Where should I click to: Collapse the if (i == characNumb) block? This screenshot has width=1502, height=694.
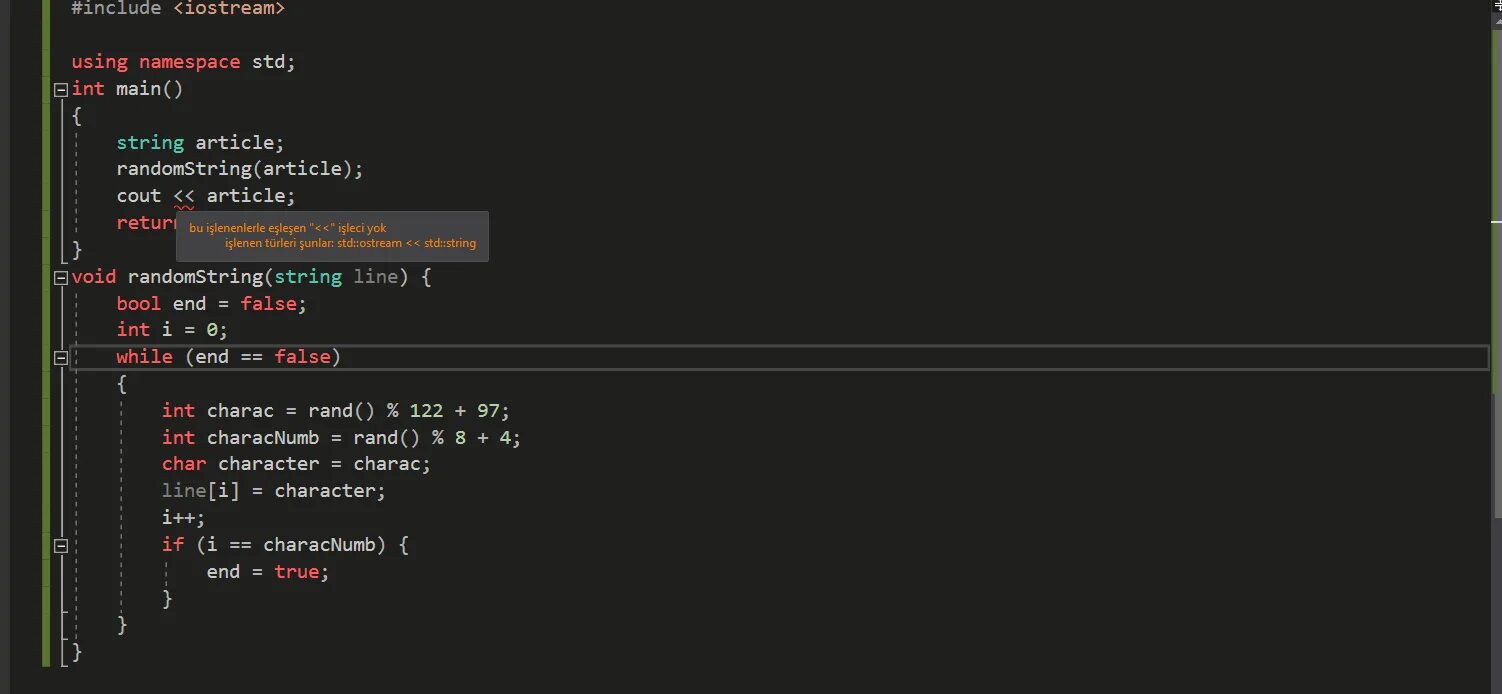(x=61, y=546)
